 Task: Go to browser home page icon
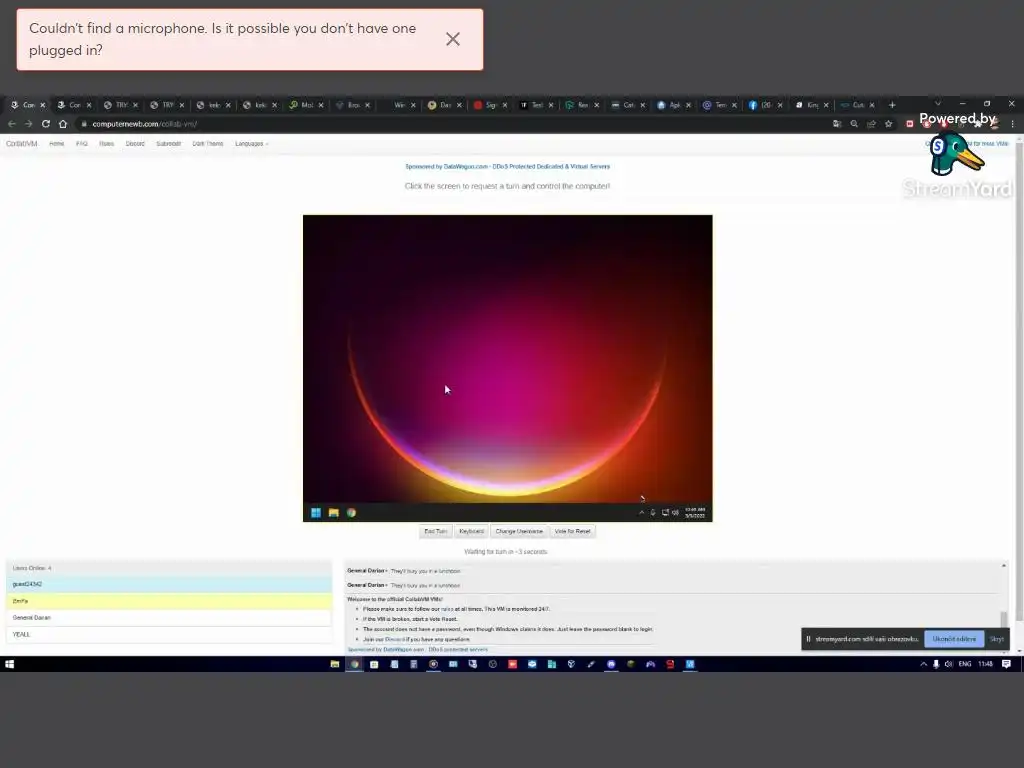pos(63,123)
